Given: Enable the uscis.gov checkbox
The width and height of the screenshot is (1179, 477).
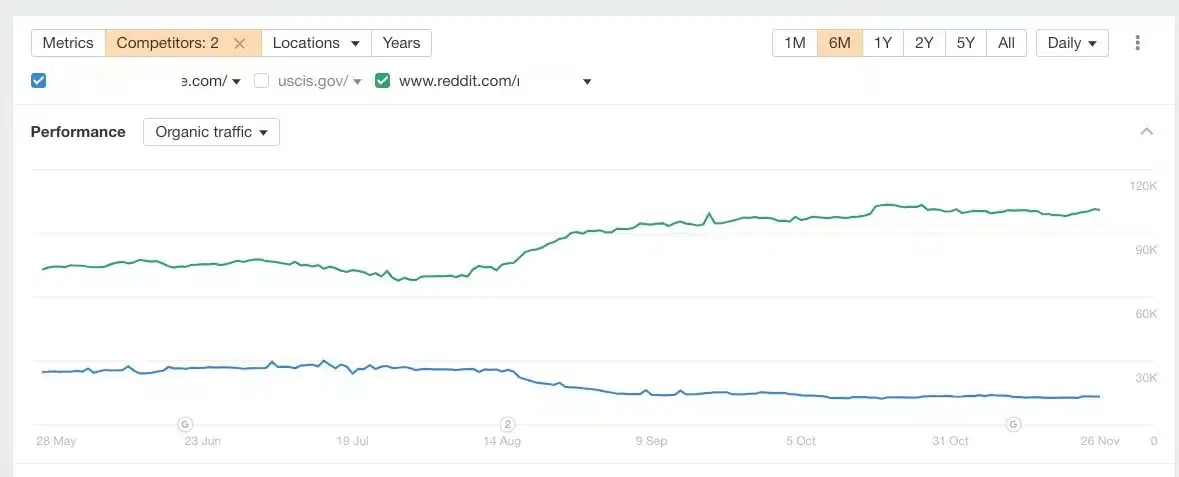Looking at the screenshot, I should click(262, 81).
